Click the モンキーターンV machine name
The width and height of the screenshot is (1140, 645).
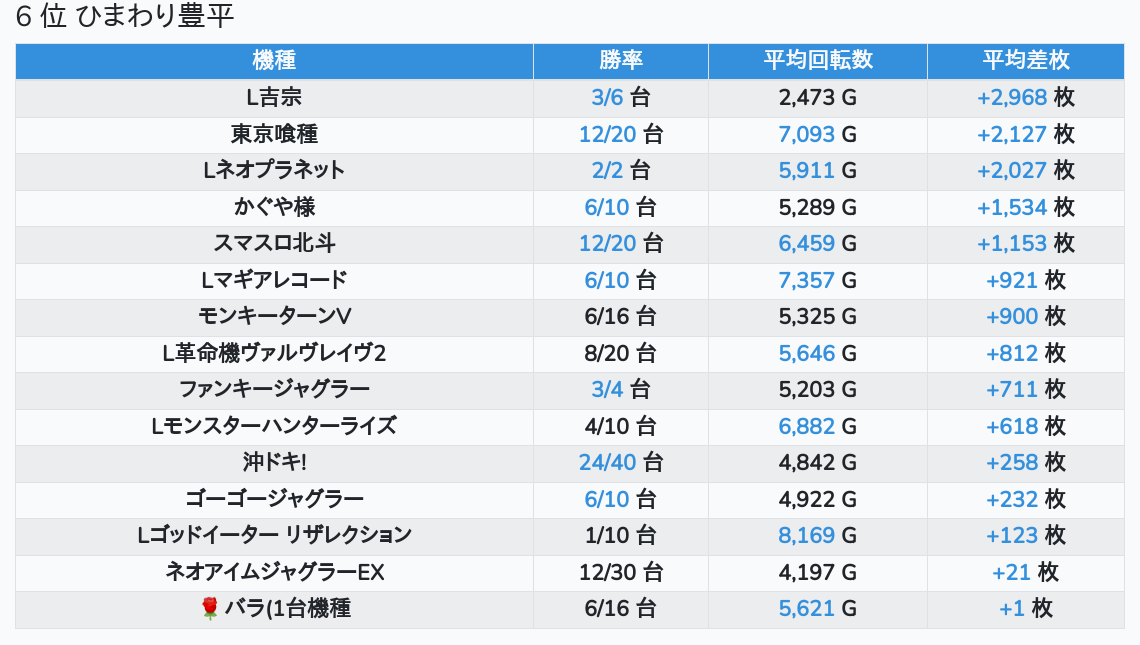tap(274, 316)
